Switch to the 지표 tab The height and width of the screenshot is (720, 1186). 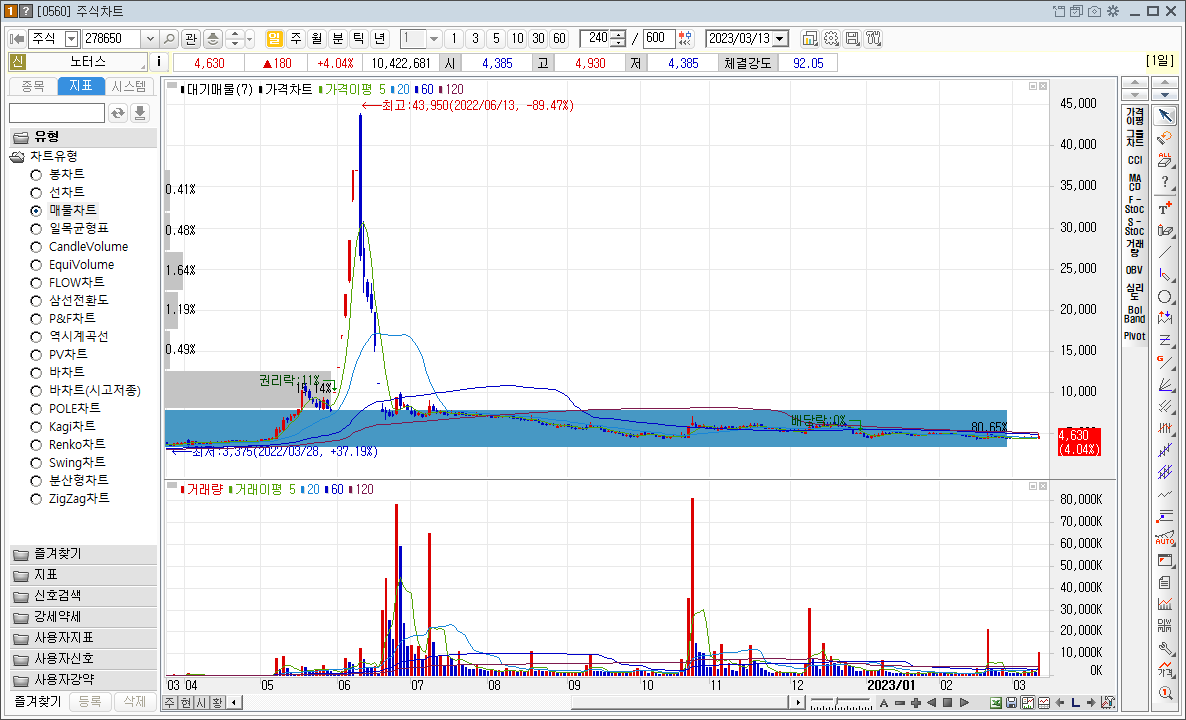[x=80, y=86]
